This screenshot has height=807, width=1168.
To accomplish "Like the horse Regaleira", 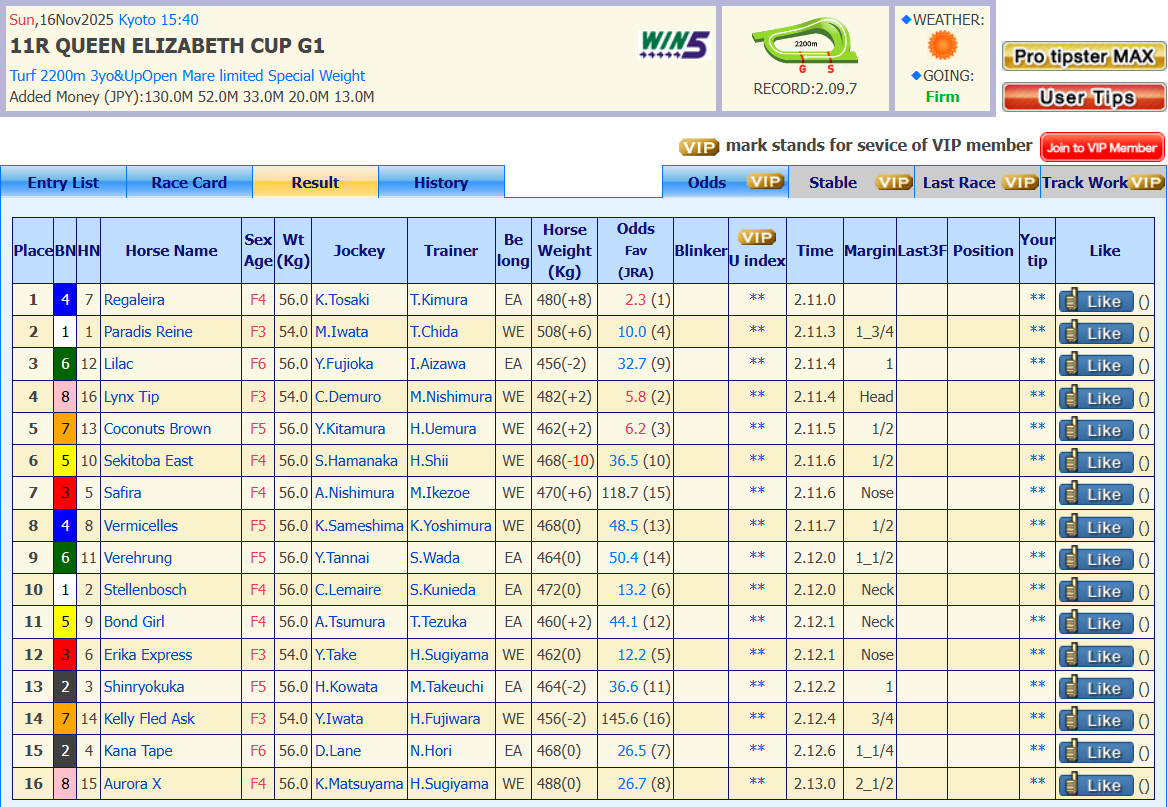I will pos(1096,301).
